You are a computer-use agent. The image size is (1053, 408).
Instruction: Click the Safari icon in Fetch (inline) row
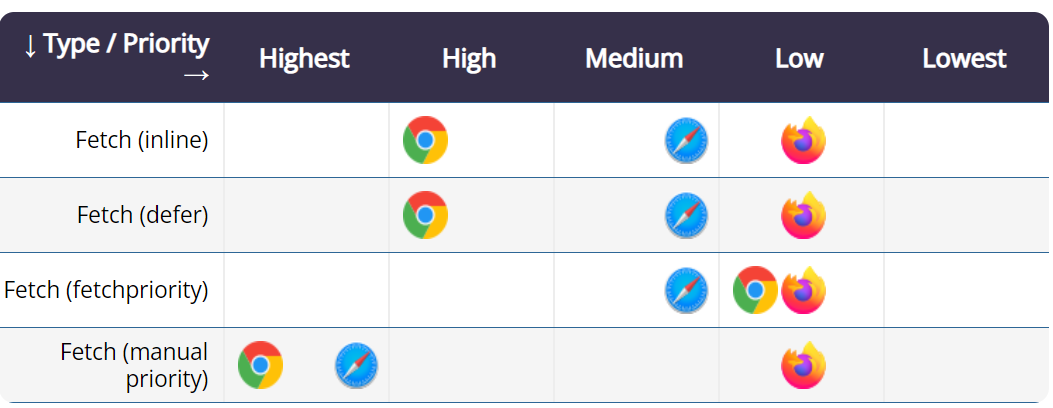click(686, 140)
